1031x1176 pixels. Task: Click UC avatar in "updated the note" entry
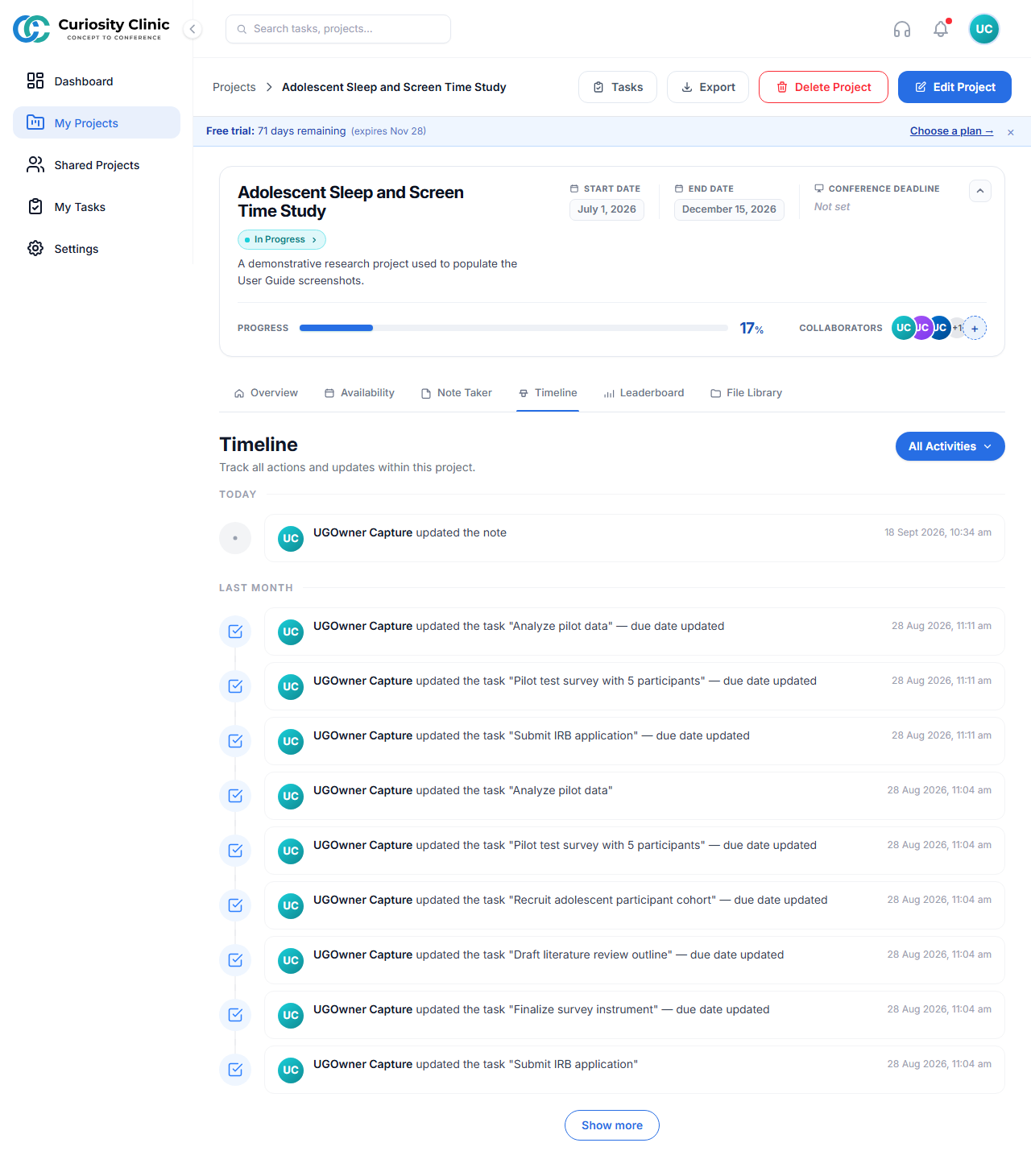(291, 539)
